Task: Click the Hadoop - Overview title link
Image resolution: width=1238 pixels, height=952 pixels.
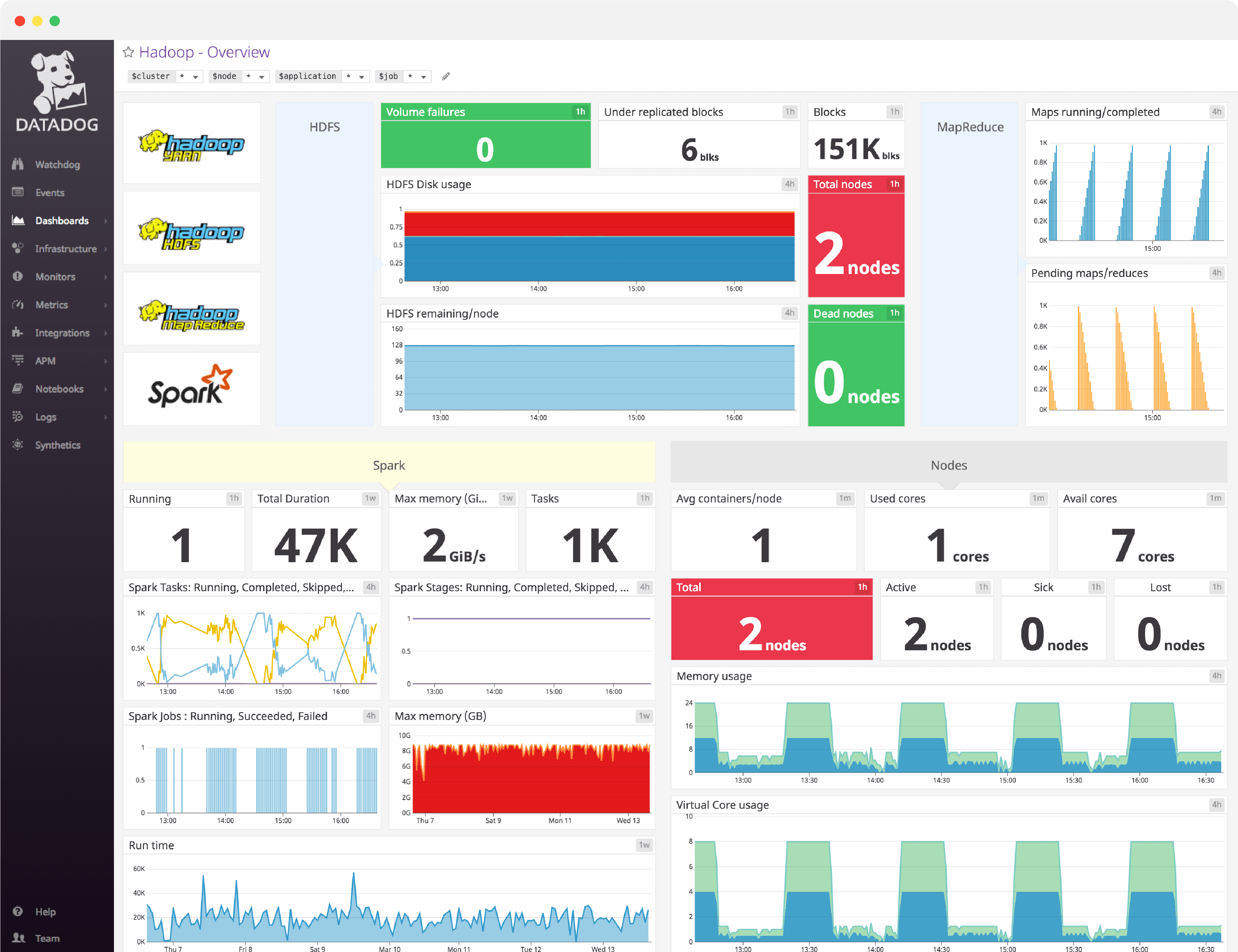Action: [x=205, y=51]
